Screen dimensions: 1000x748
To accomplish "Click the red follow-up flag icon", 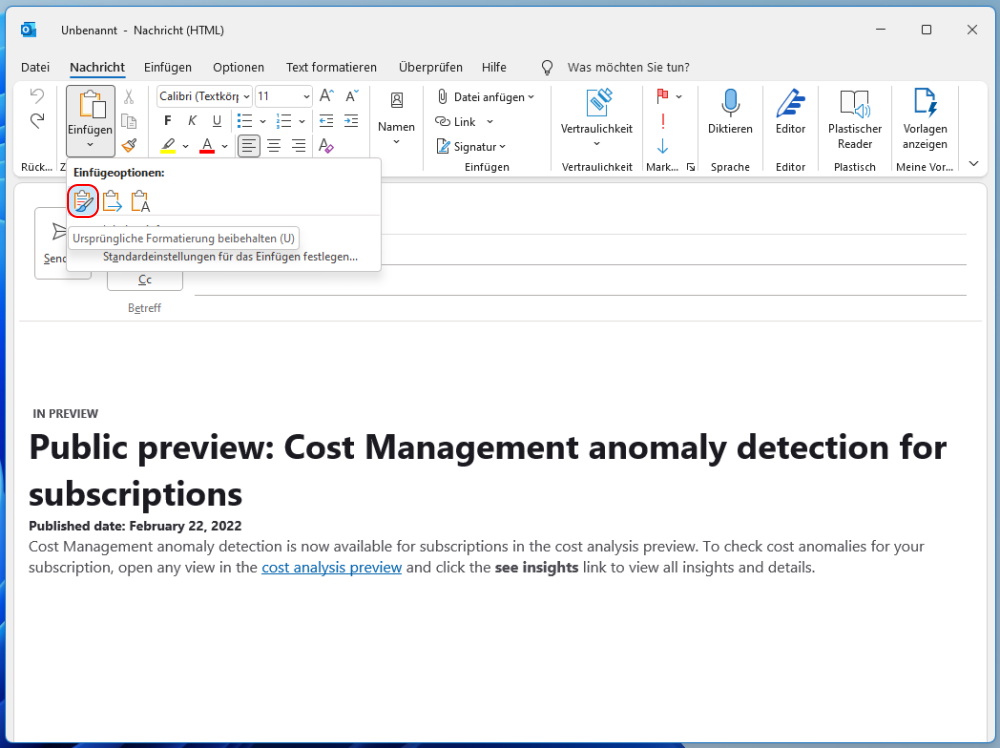I will pyautogui.click(x=662, y=96).
